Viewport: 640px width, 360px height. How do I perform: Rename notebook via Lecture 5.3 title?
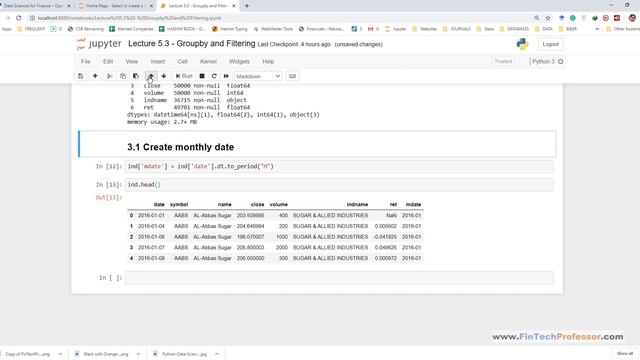tap(191, 44)
